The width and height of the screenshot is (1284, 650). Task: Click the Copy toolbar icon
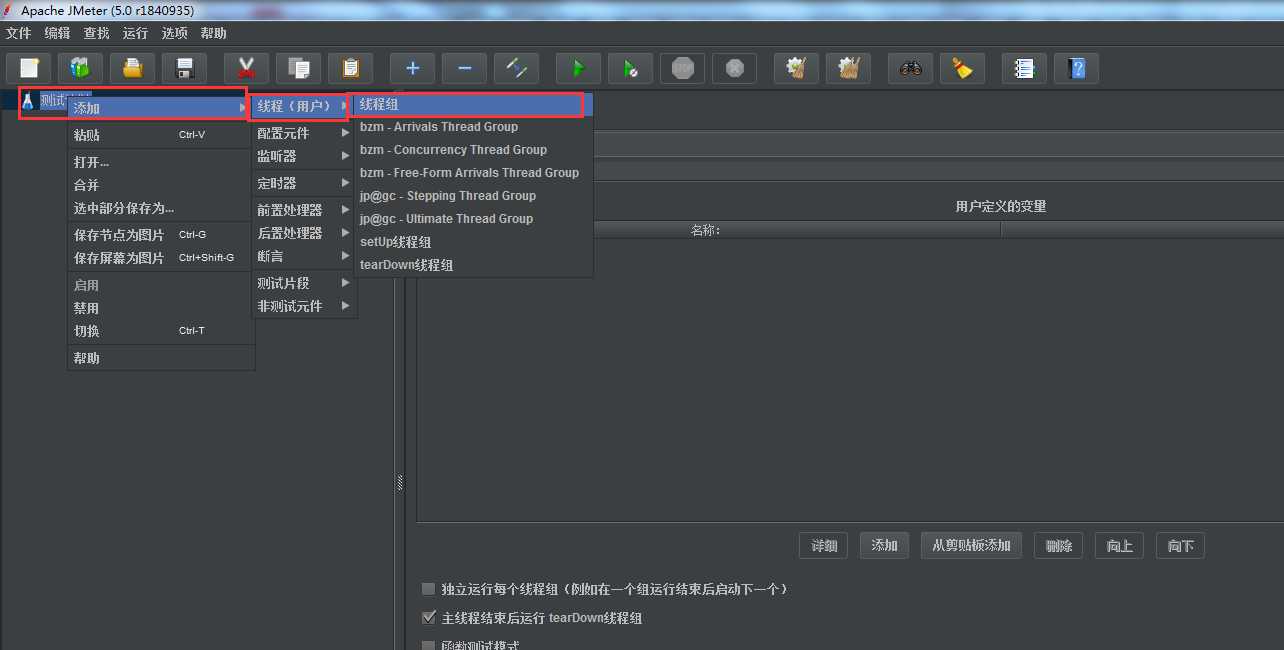(298, 68)
